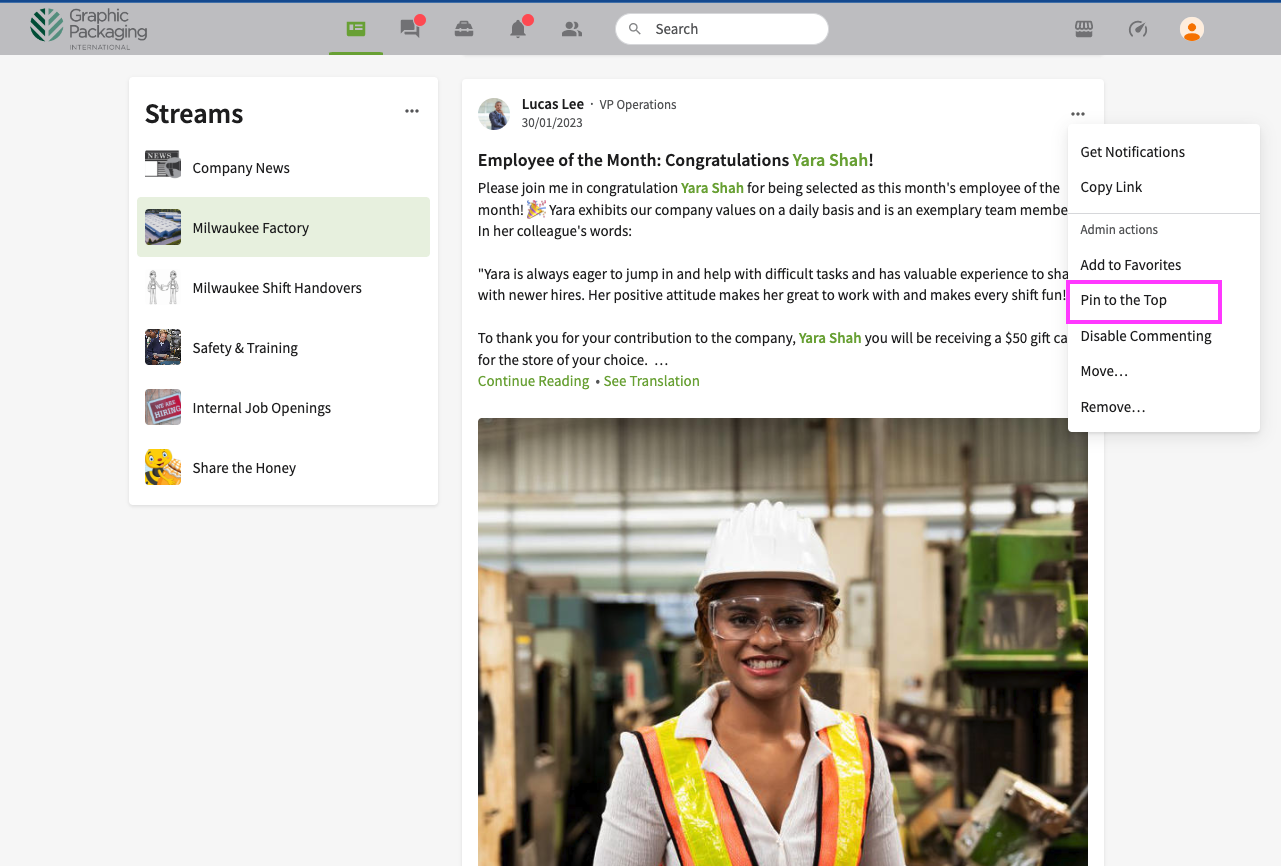Image resolution: width=1281 pixels, height=866 pixels.
Task: Click the Admin actions section label
Action: (1119, 230)
